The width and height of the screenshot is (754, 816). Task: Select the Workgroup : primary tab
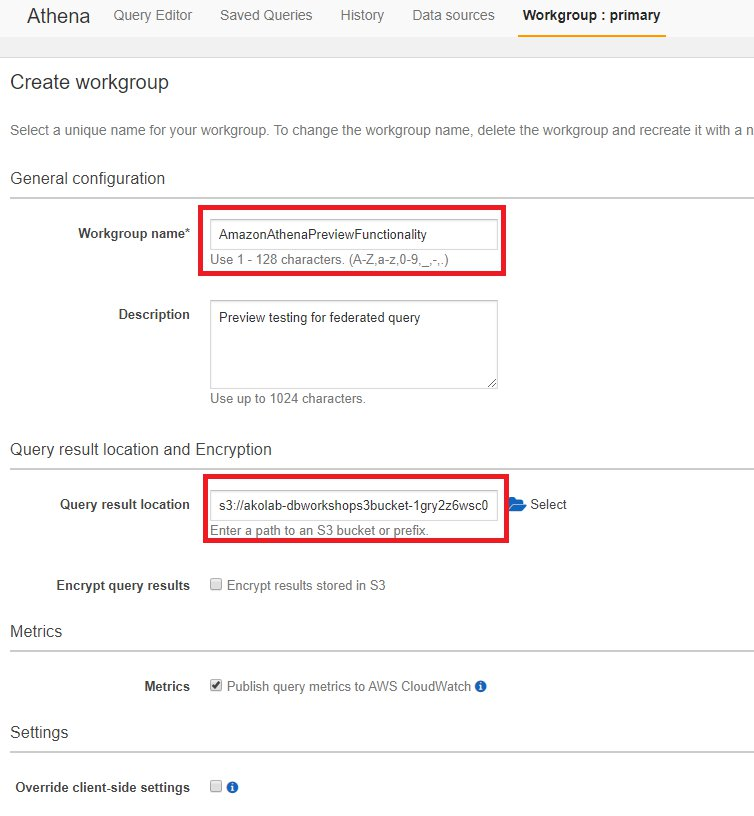(591, 16)
